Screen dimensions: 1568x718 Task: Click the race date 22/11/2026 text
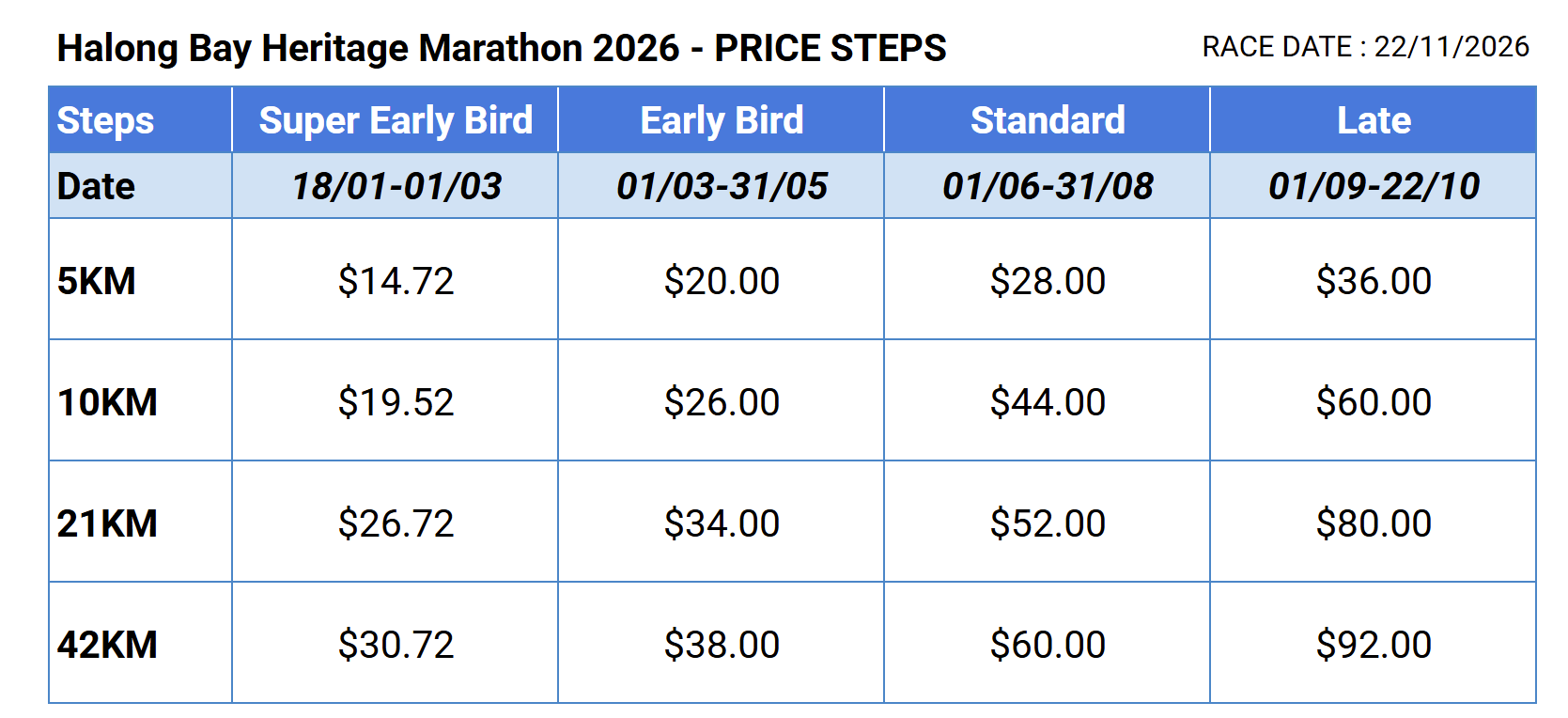point(1452,47)
